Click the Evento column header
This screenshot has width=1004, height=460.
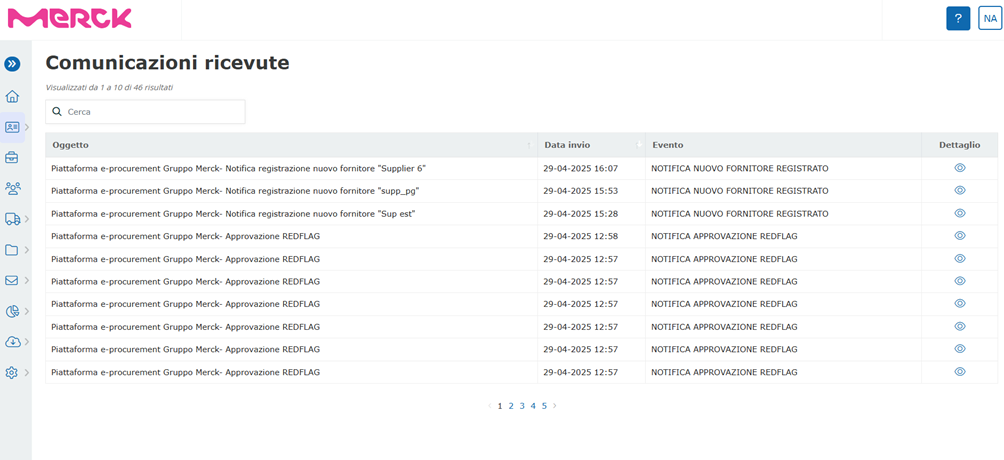pos(783,145)
